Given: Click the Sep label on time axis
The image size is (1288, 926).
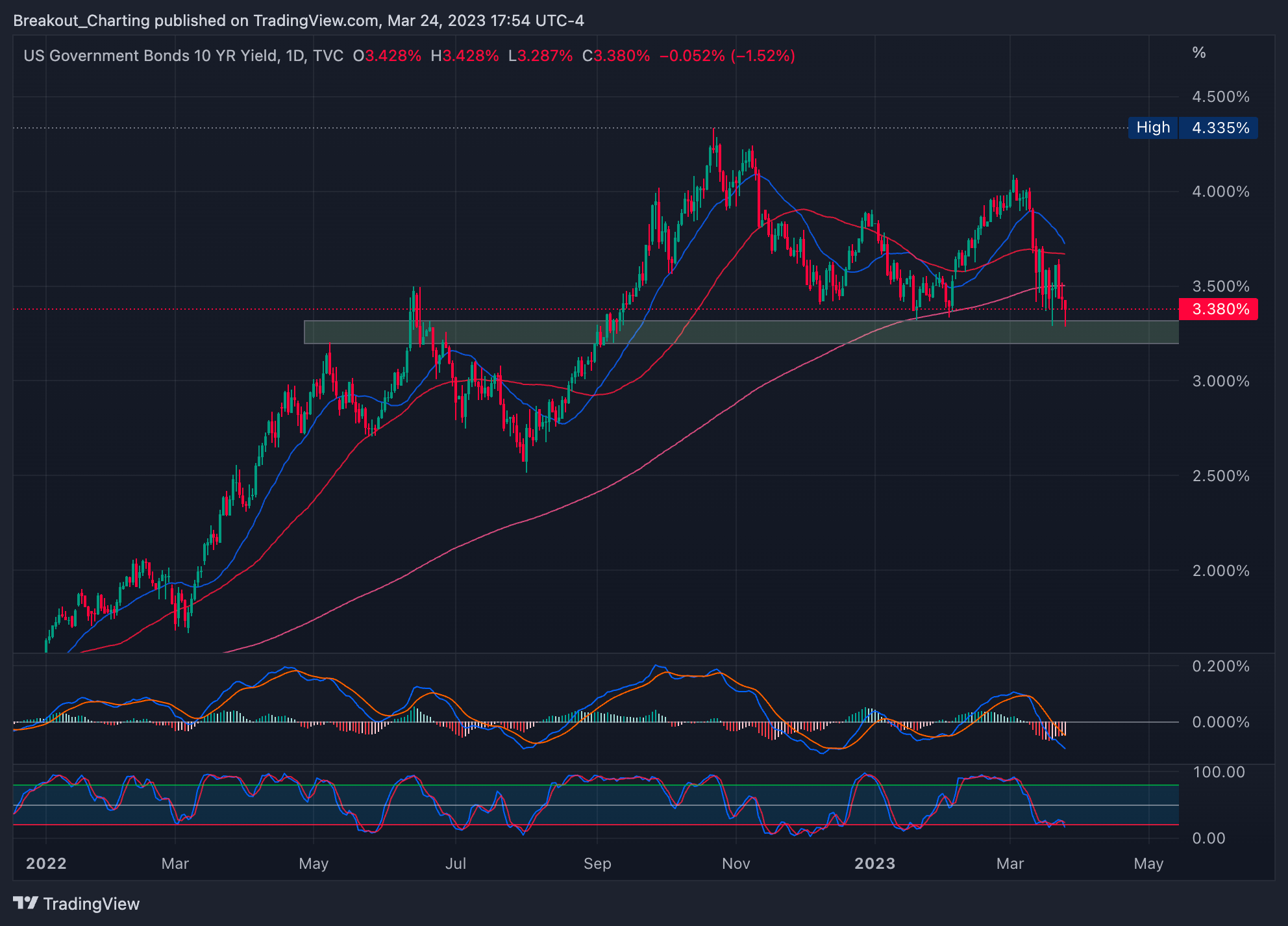Looking at the screenshot, I should click(597, 864).
